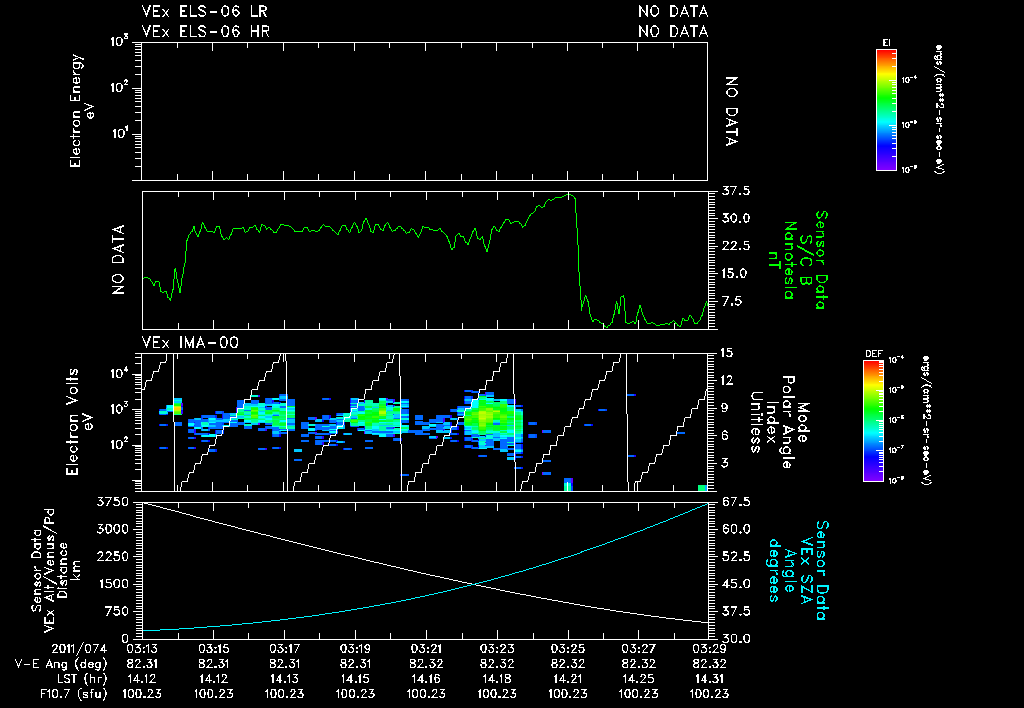Viewport: 1024px width, 708px height.
Task: Select the VEx ELS-06 HR title
Action: coord(206,31)
